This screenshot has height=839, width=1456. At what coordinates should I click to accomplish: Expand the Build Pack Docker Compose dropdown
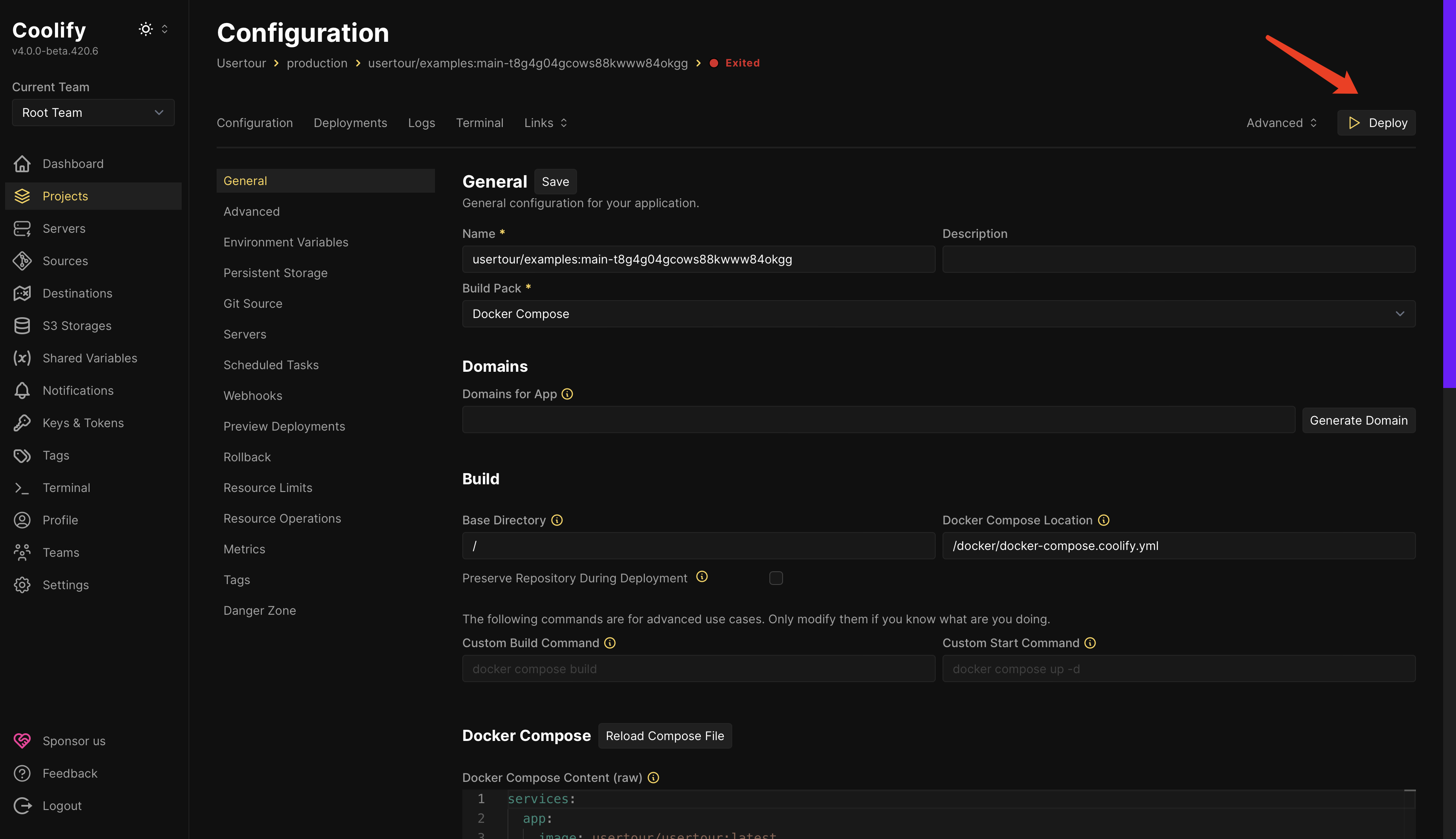(x=938, y=314)
